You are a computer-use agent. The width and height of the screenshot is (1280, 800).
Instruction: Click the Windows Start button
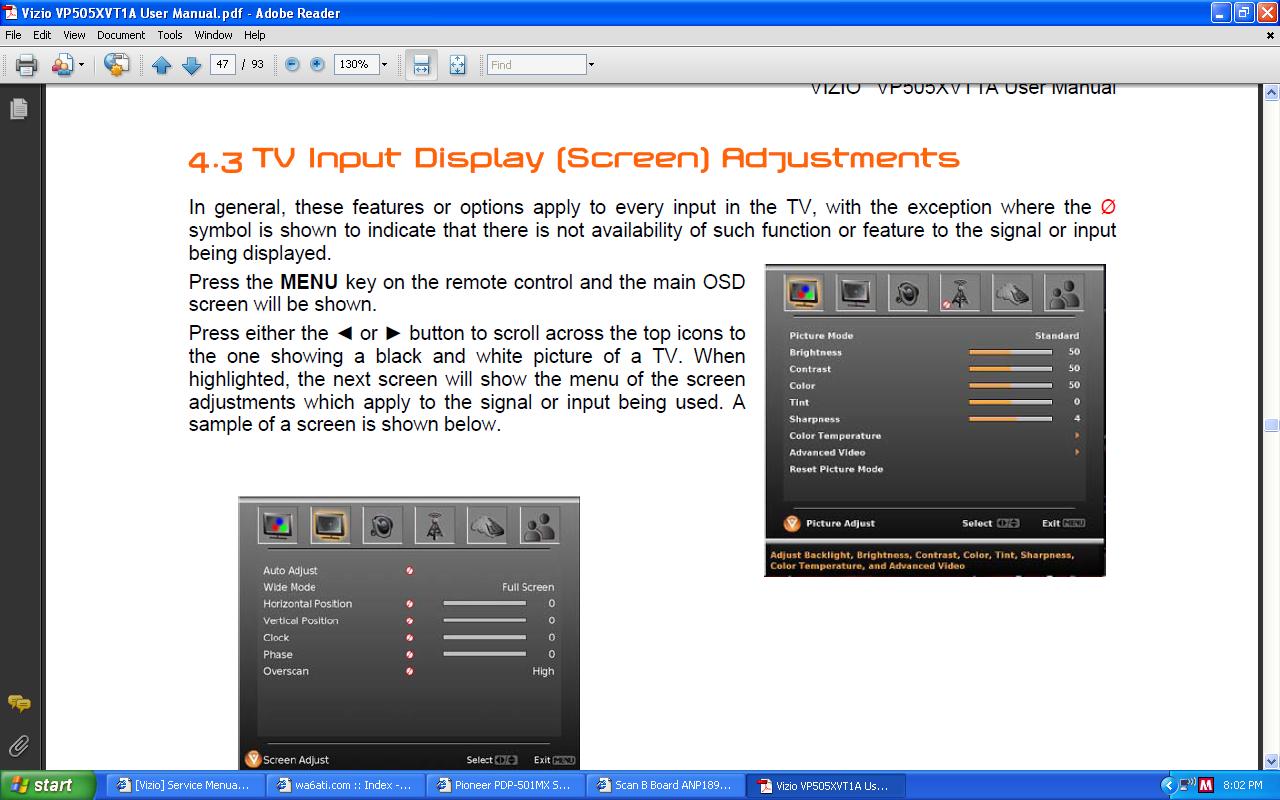point(47,785)
